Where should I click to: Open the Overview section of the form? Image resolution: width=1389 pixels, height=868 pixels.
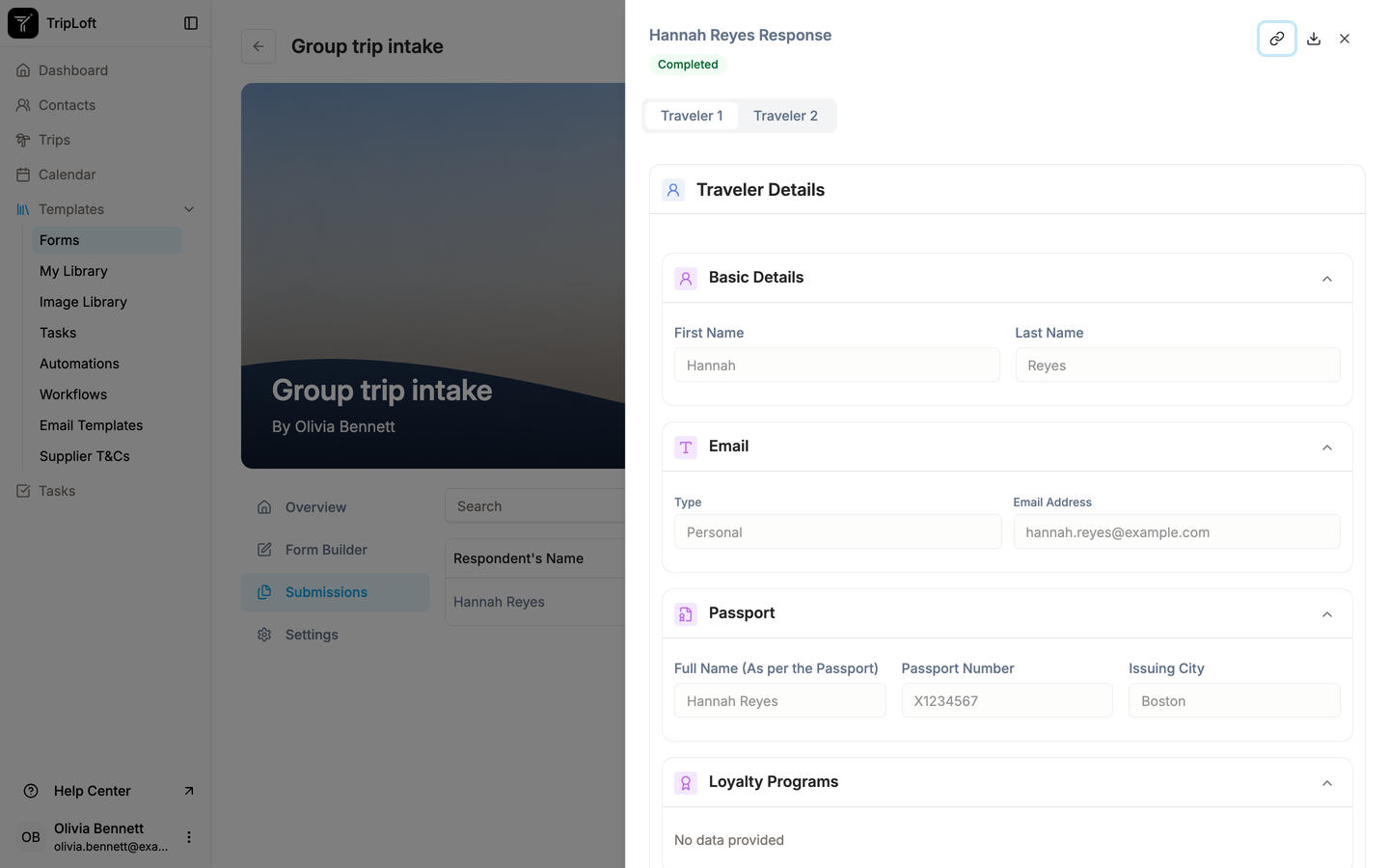point(335,507)
